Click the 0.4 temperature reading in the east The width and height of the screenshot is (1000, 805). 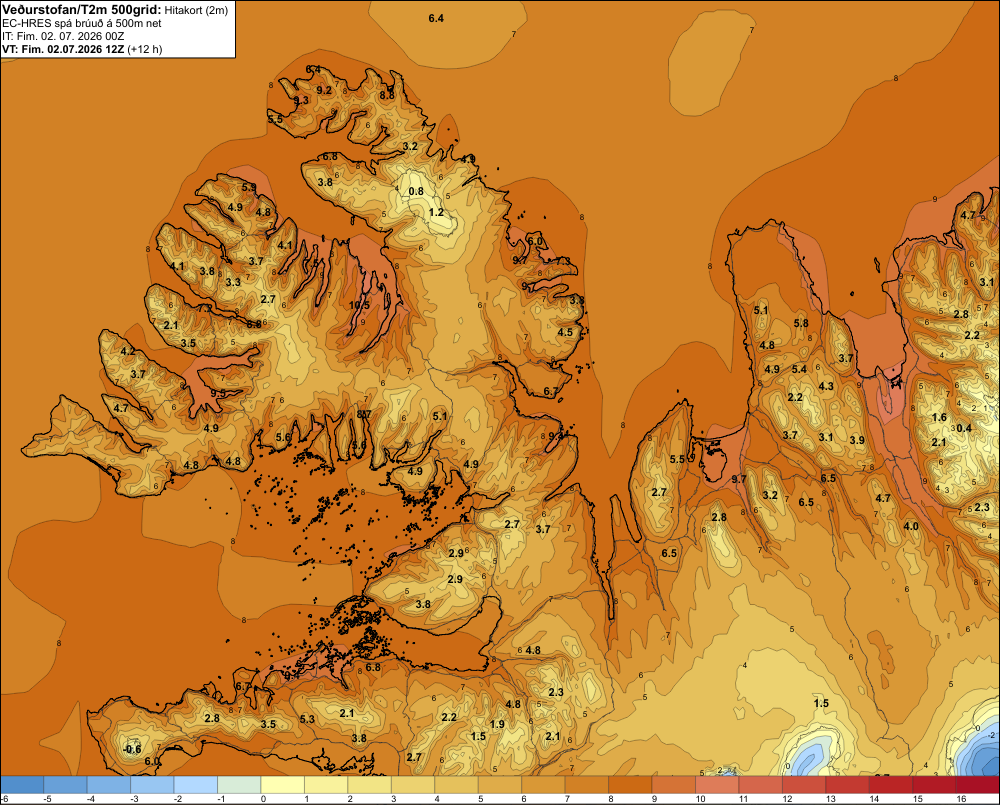point(964,428)
